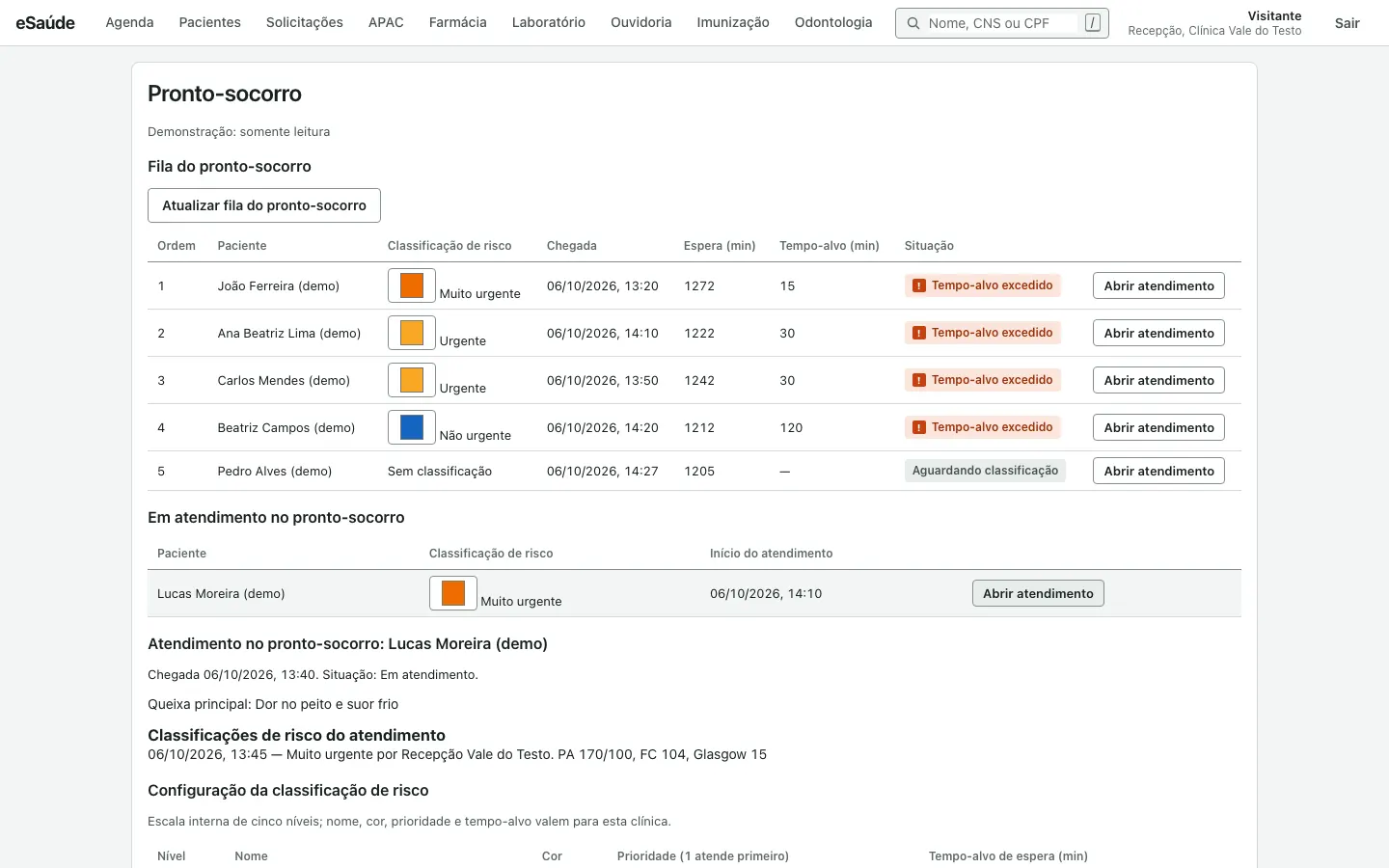
Task: Click Atualizar fila do pronto-socorro
Action: 264,205
